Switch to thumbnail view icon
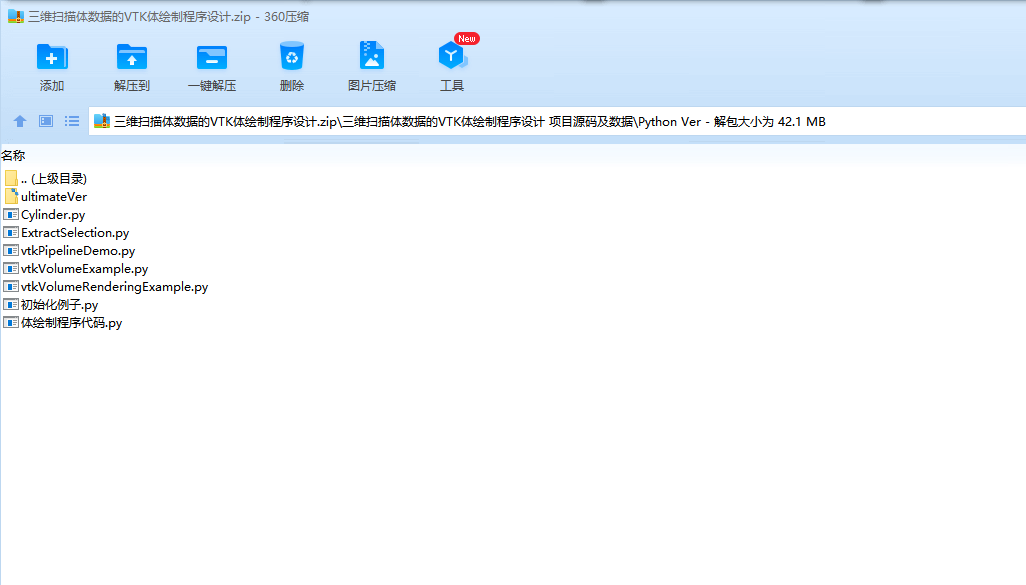Screen dimensions: 1026x585 pyautogui.click(x=46, y=121)
